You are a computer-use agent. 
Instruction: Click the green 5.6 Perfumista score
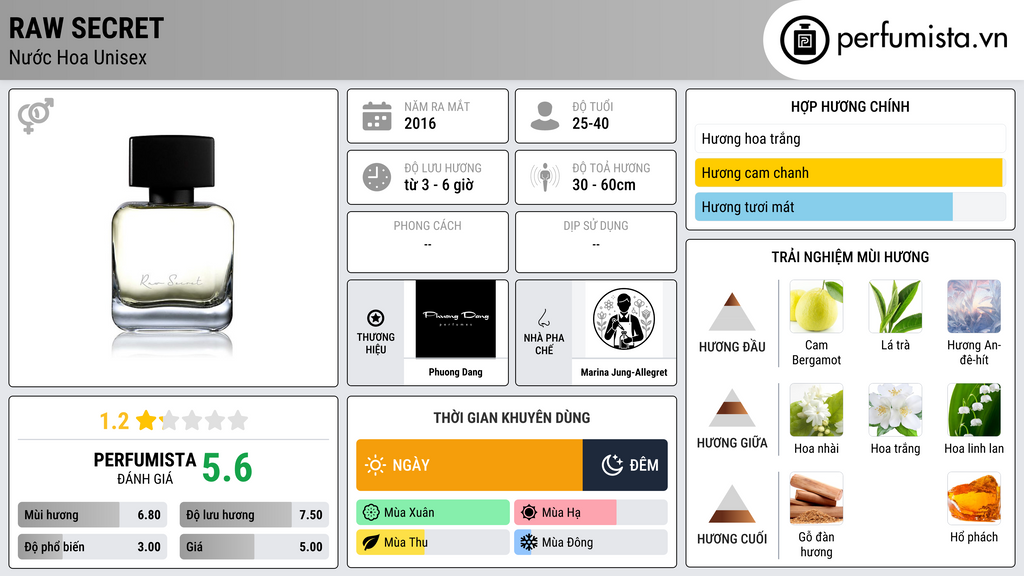click(227, 468)
